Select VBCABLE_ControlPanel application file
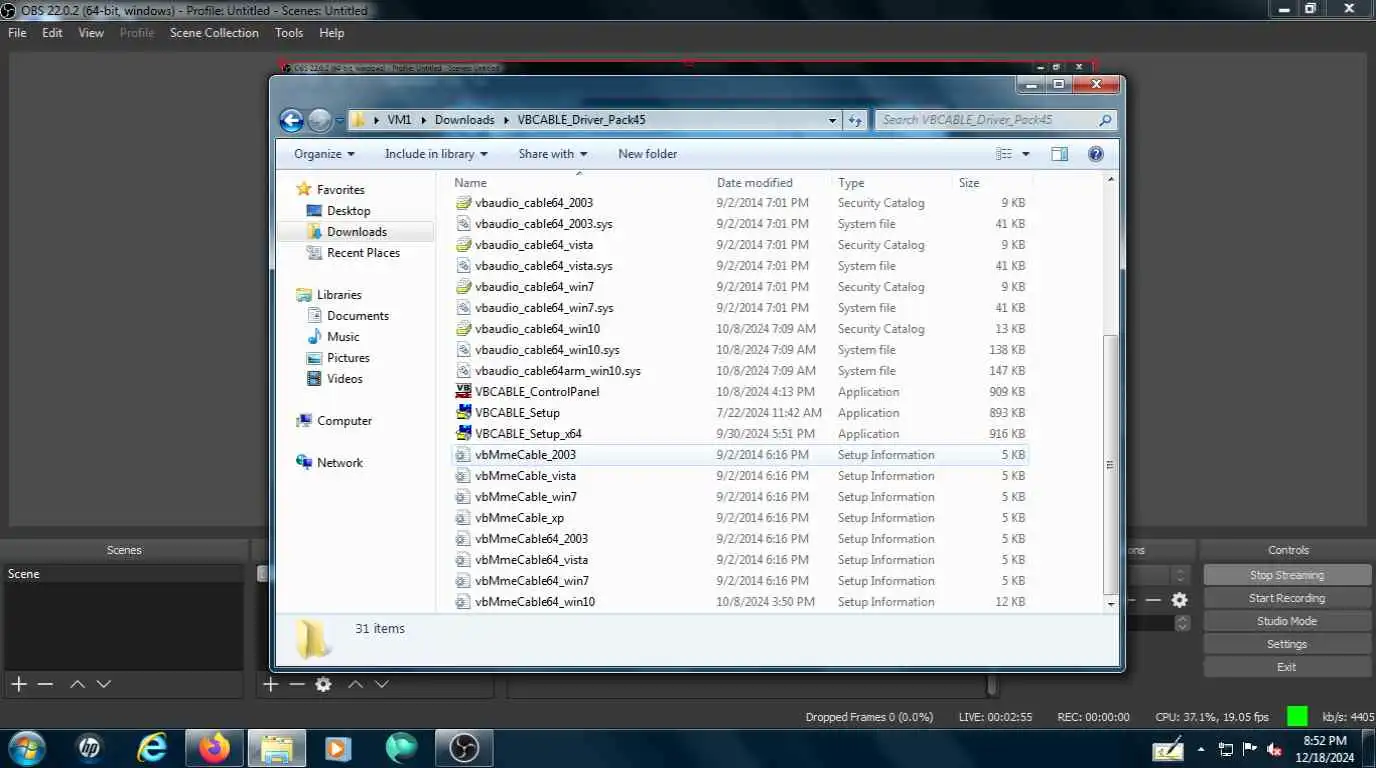Image resolution: width=1376 pixels, height=768 pixels. tap(537, 392)
